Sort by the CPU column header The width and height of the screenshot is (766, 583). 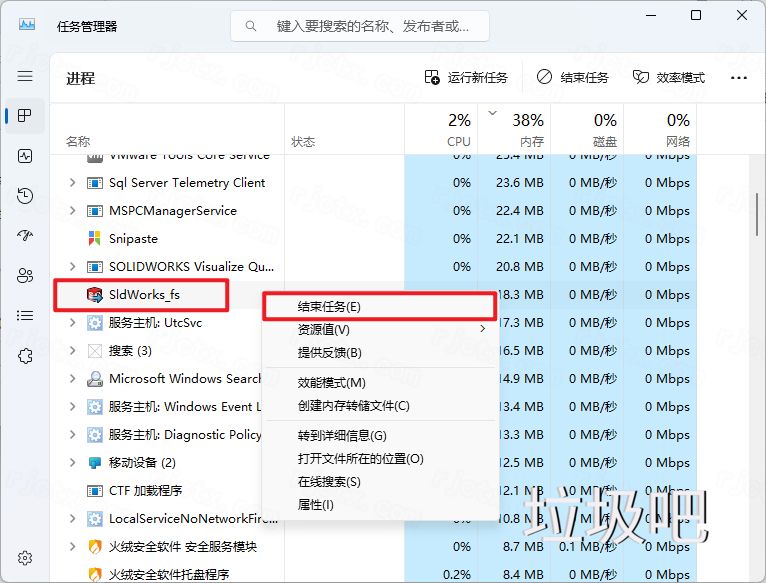click(x=441, y=130)
